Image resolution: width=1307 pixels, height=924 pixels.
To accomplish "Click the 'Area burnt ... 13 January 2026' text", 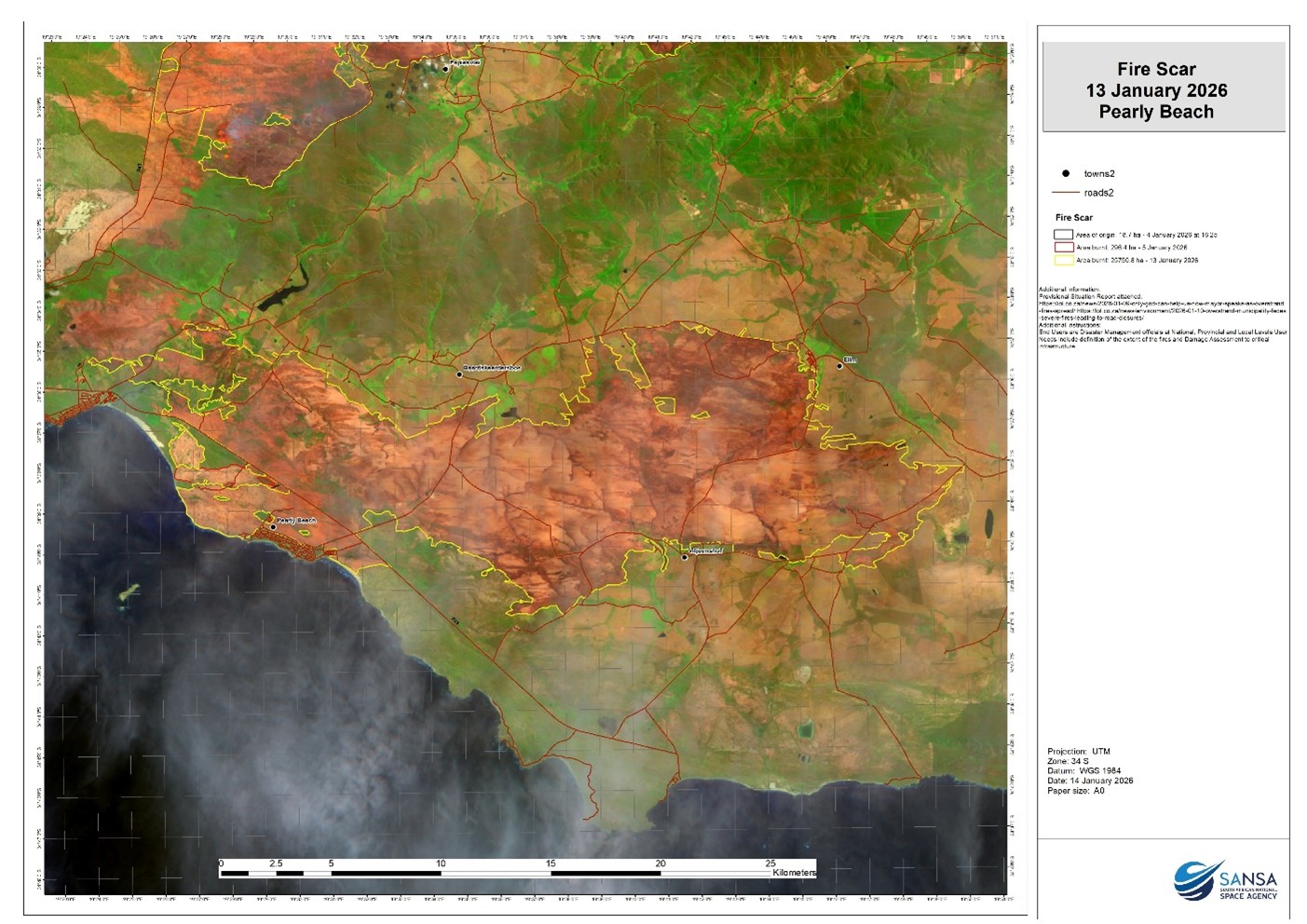I will click(x=1137, y=260).
